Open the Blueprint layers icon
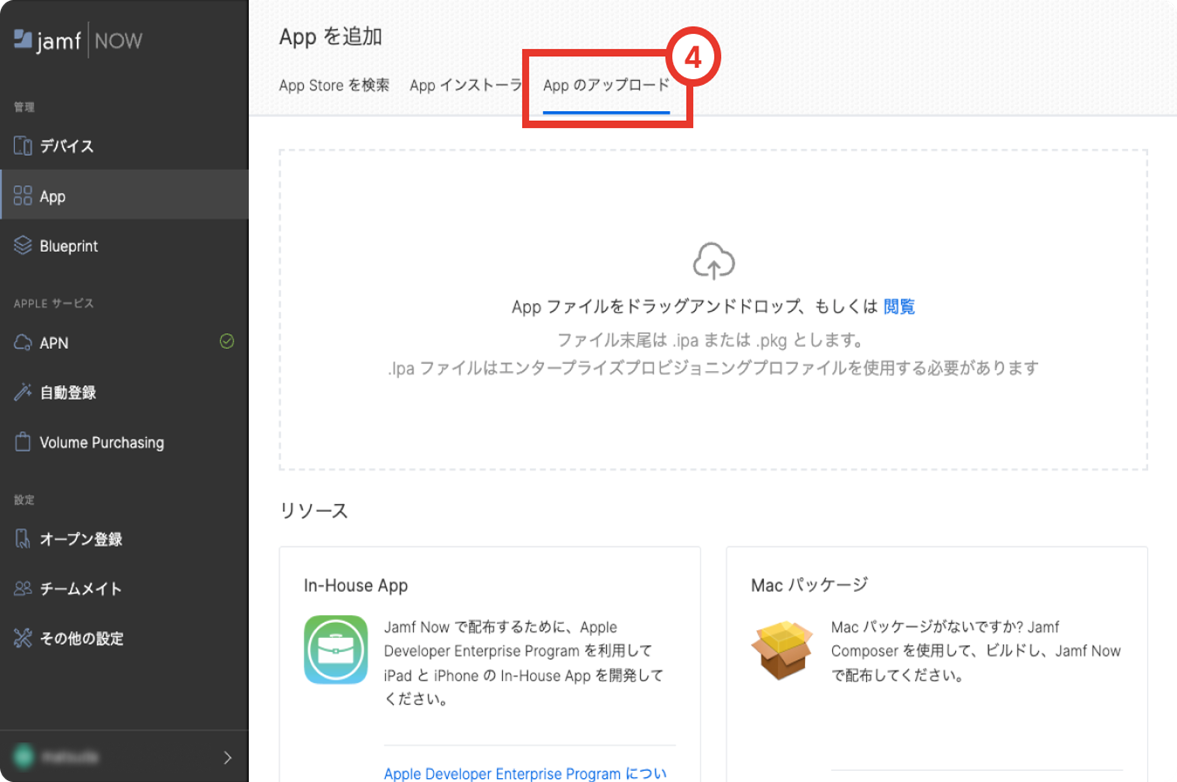Viewport: 1177px width, 782px height. pos(23,245)
